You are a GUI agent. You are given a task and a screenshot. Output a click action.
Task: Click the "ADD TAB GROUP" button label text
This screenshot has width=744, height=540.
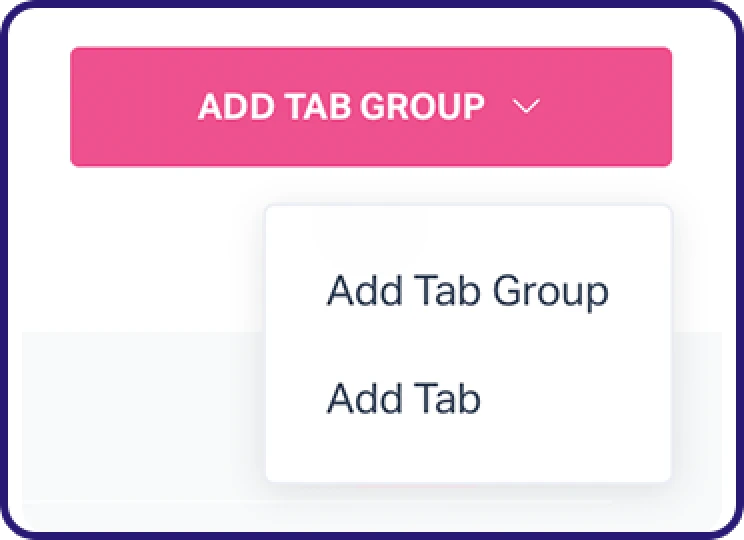(341, 107)
